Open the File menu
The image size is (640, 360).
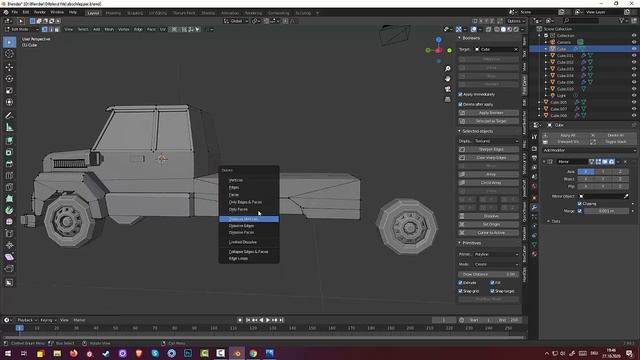tap(15, 12)
